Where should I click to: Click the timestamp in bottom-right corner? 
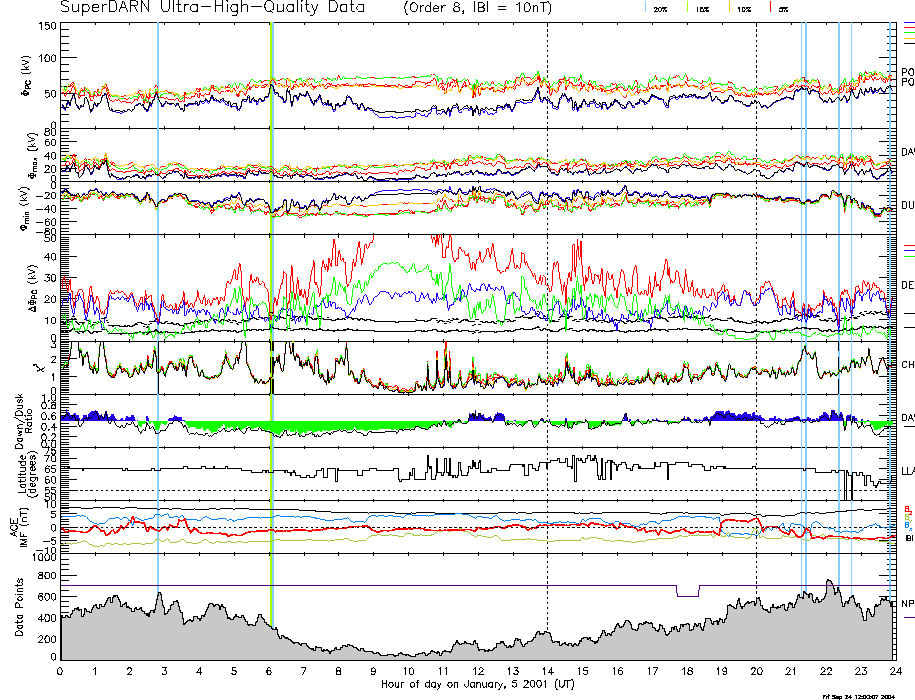(858, 695)
